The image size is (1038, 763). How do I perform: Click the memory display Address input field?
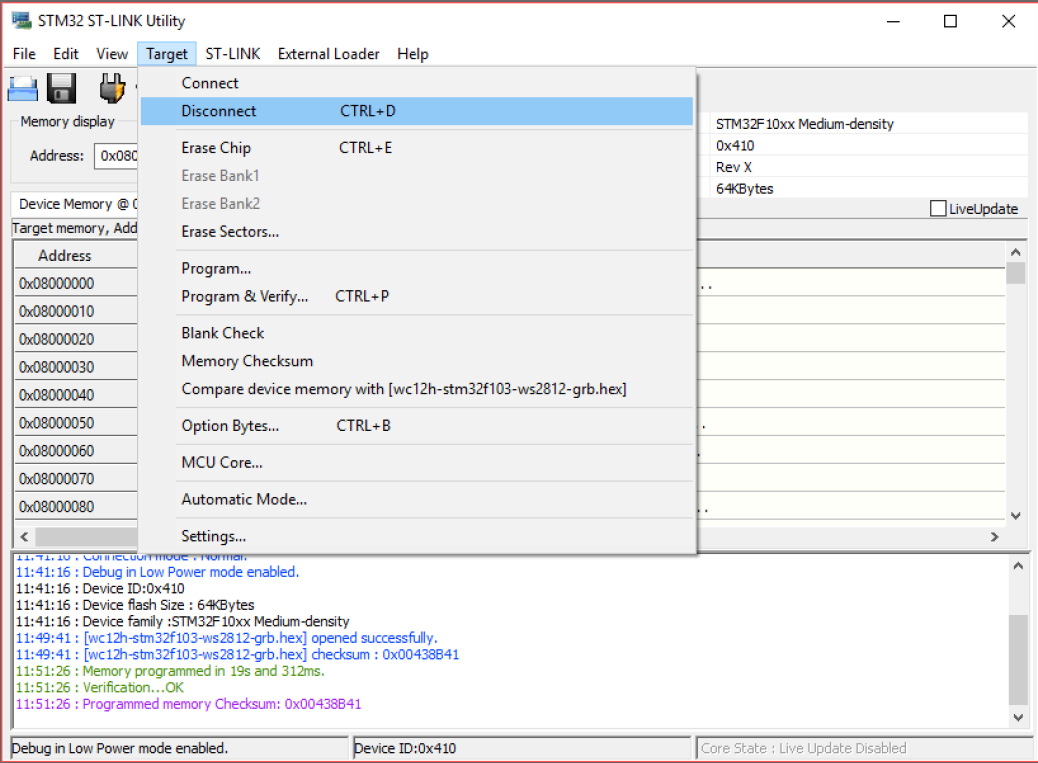point(117,156)
